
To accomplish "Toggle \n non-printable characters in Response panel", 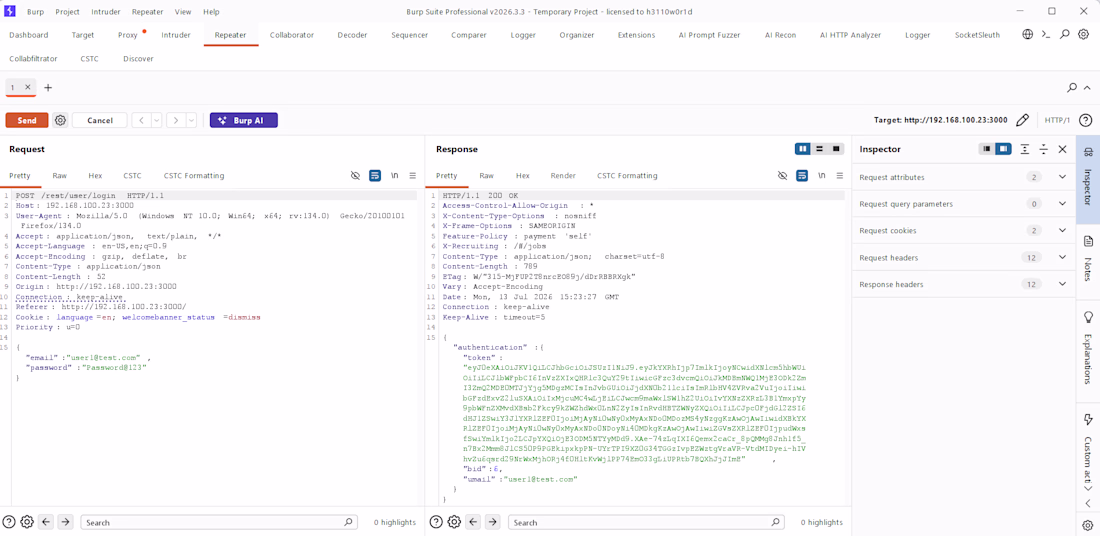I will pos(821,175).
